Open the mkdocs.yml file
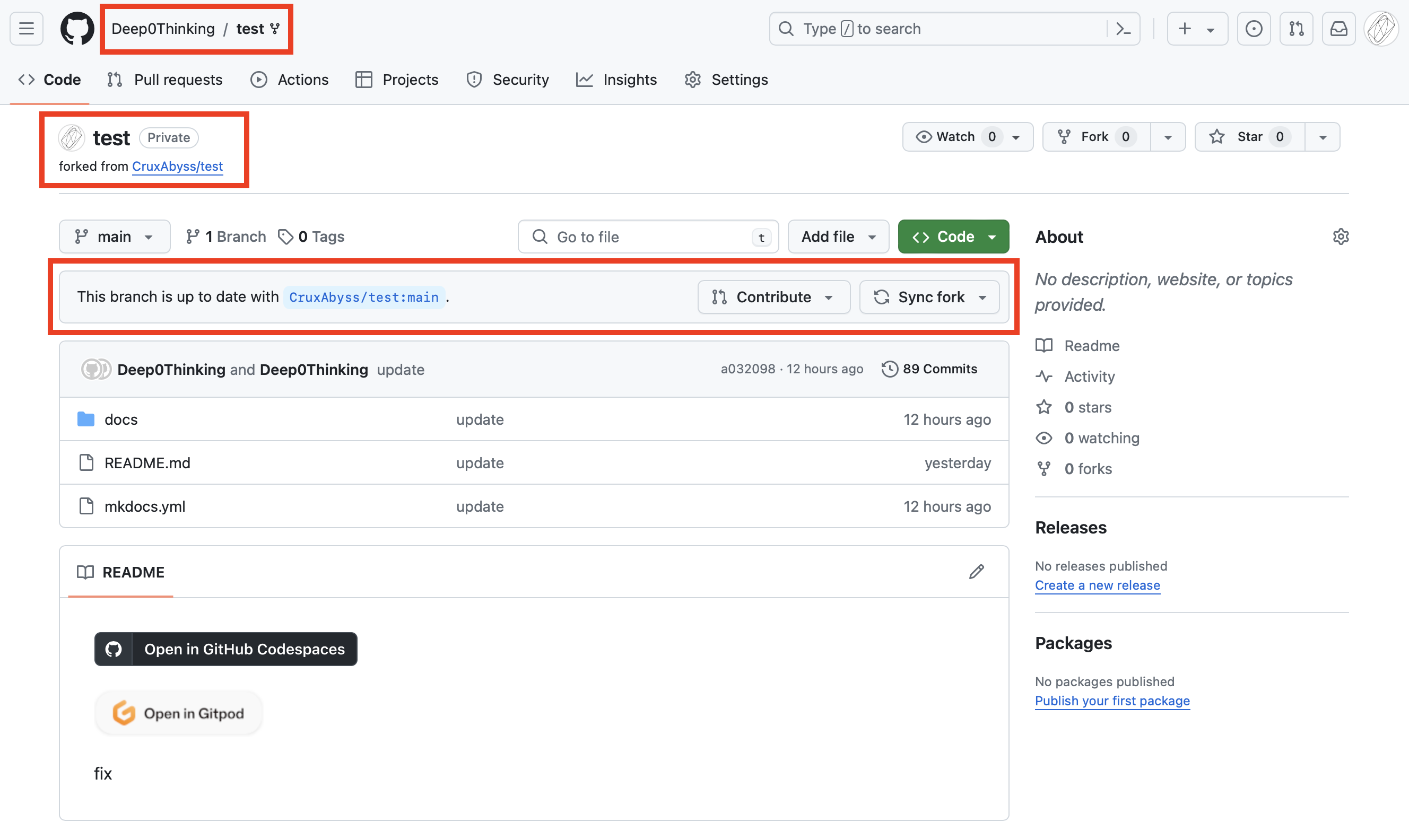The height and width of the screenshot is (840, 1409). pyautogui.click(x=145, y=506)
